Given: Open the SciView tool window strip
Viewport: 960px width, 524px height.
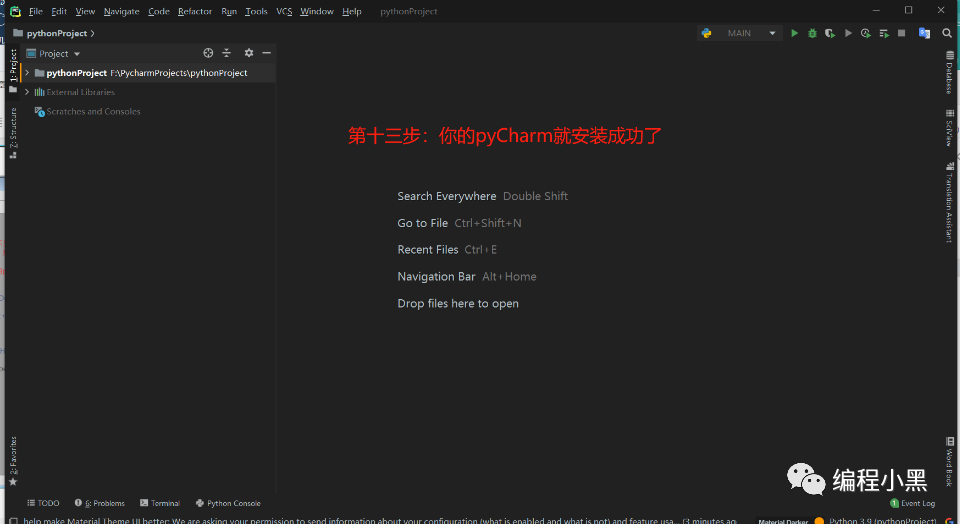Looking at the screenshot, I should coord(950,127).
